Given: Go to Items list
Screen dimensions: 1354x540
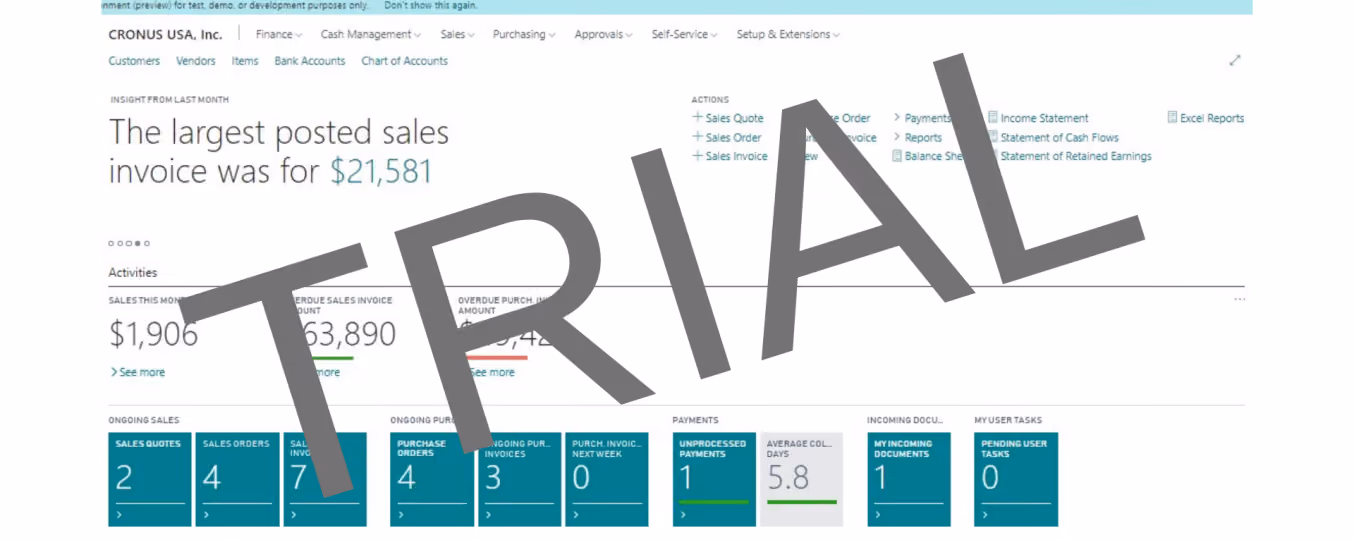Looking at the screenshot, I should pyautogui.click(x=245, y=61).
